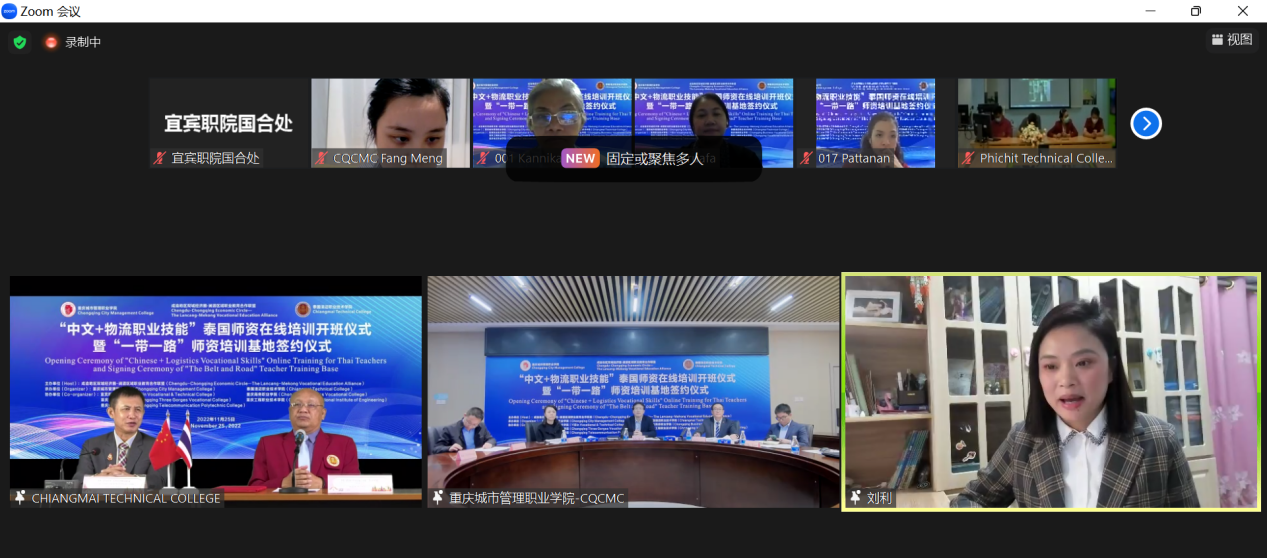1267x558 pixels.
Task: Click the red recording indicator icon
Action: [51, 42]
